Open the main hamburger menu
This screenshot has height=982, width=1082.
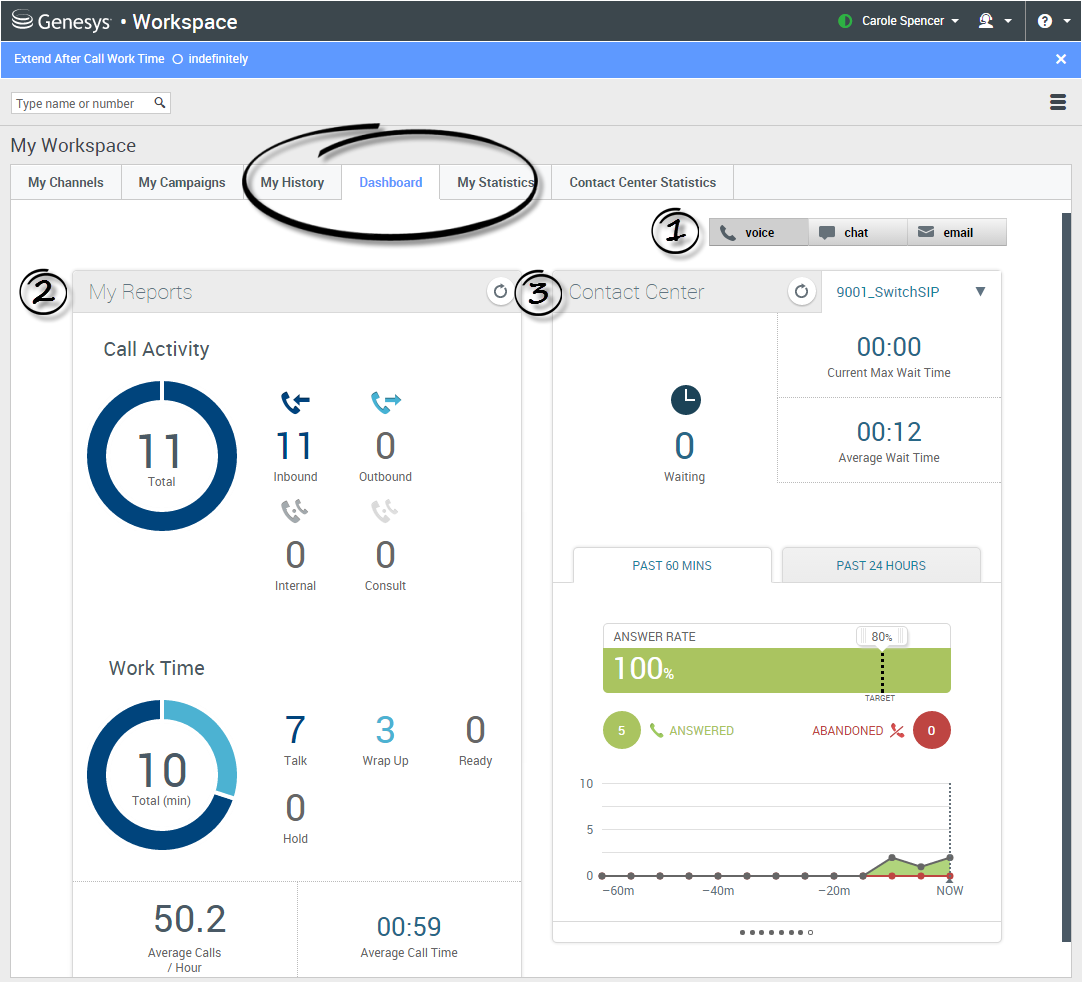(x=1058, y=102)
